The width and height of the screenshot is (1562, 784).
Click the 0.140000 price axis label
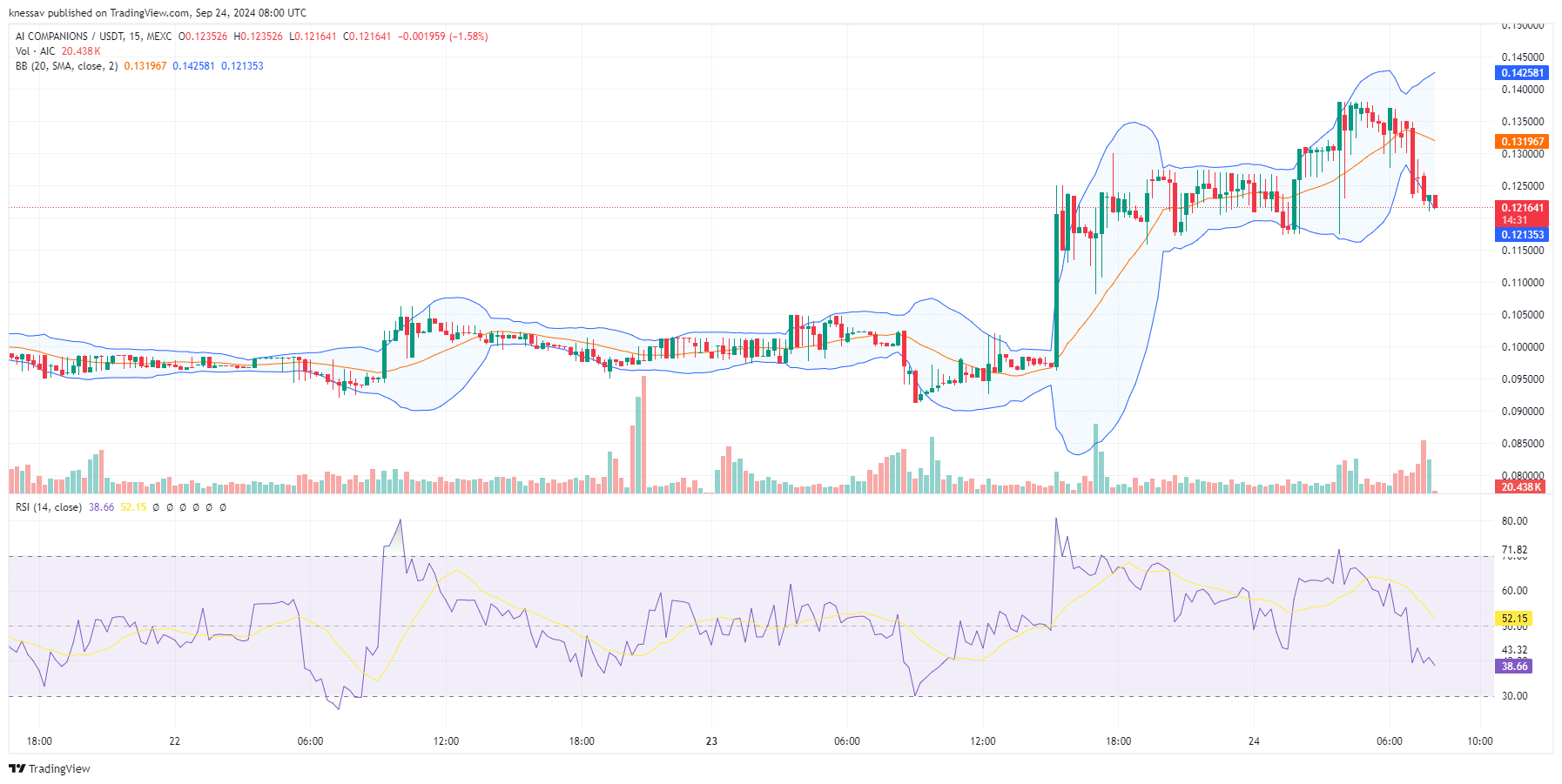[1523, 90]
